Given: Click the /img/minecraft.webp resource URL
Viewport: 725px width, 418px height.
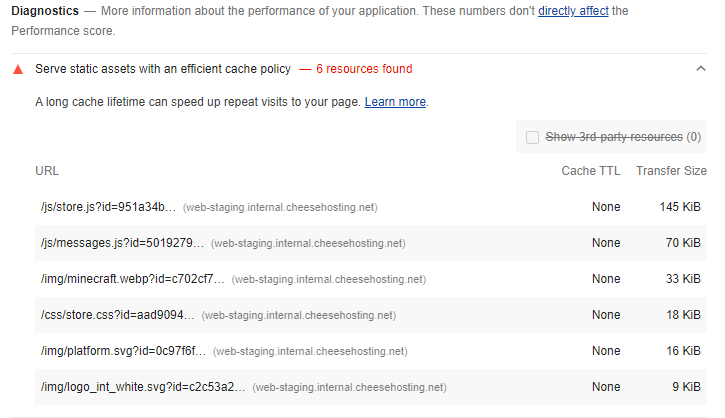Looking at the screenshot, I should (x=132, y=279).
